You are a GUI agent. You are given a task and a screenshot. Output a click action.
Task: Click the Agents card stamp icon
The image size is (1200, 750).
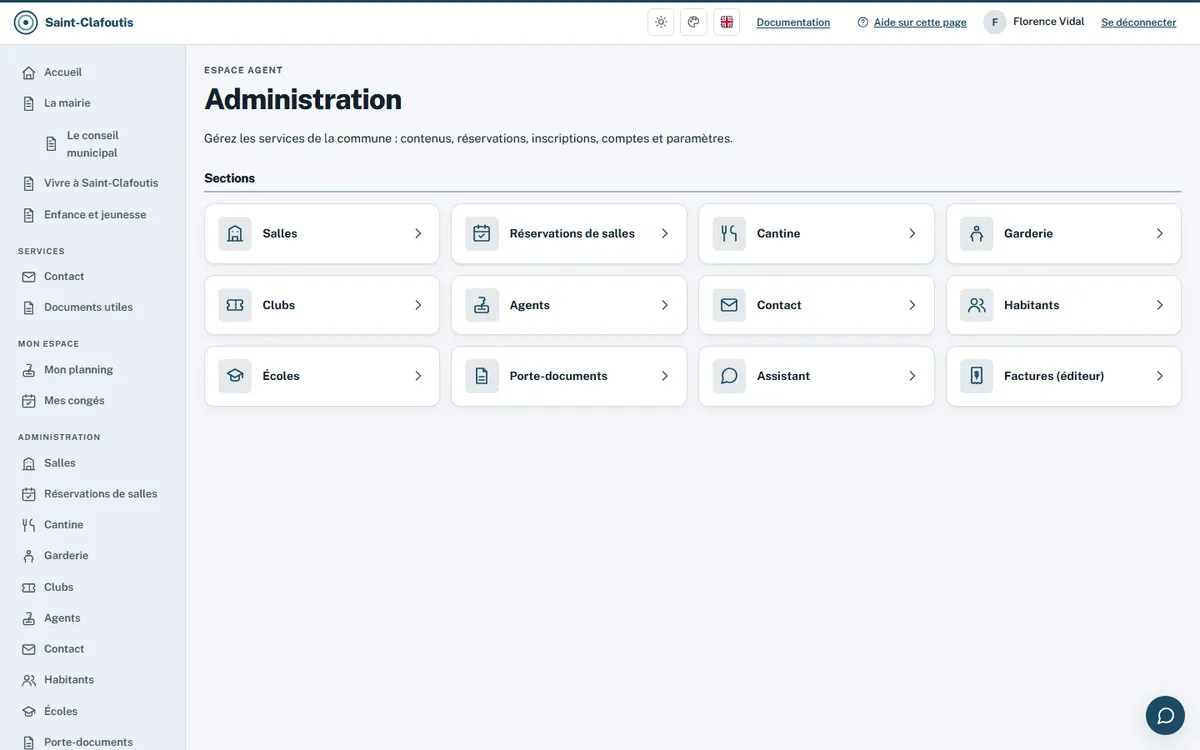coord(482,305)
